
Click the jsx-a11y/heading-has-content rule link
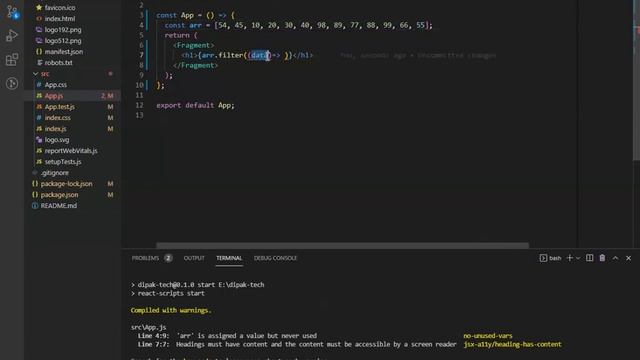click(512, 344)
